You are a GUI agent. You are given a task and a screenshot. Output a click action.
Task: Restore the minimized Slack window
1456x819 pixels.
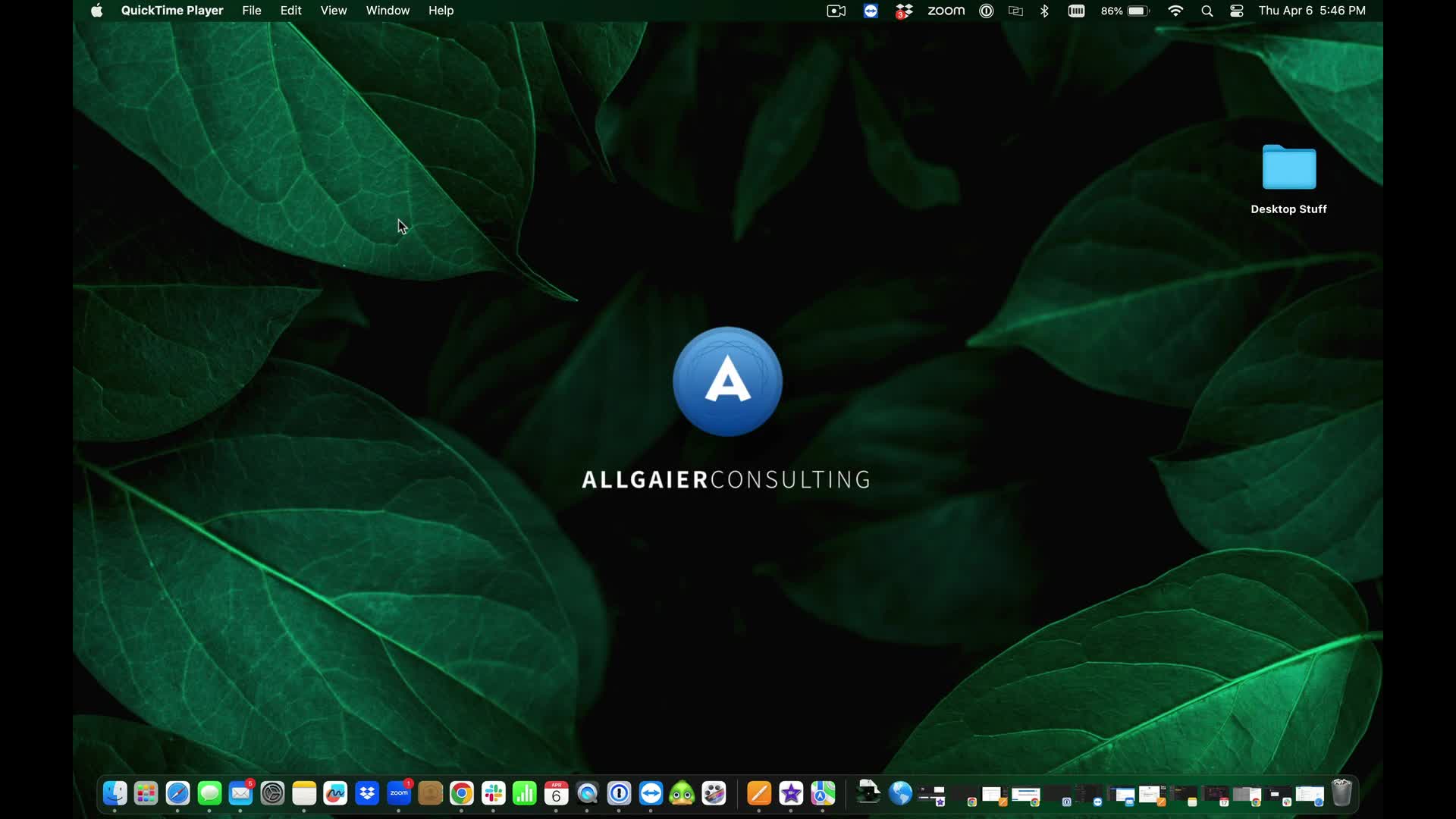click(1279, 795)
